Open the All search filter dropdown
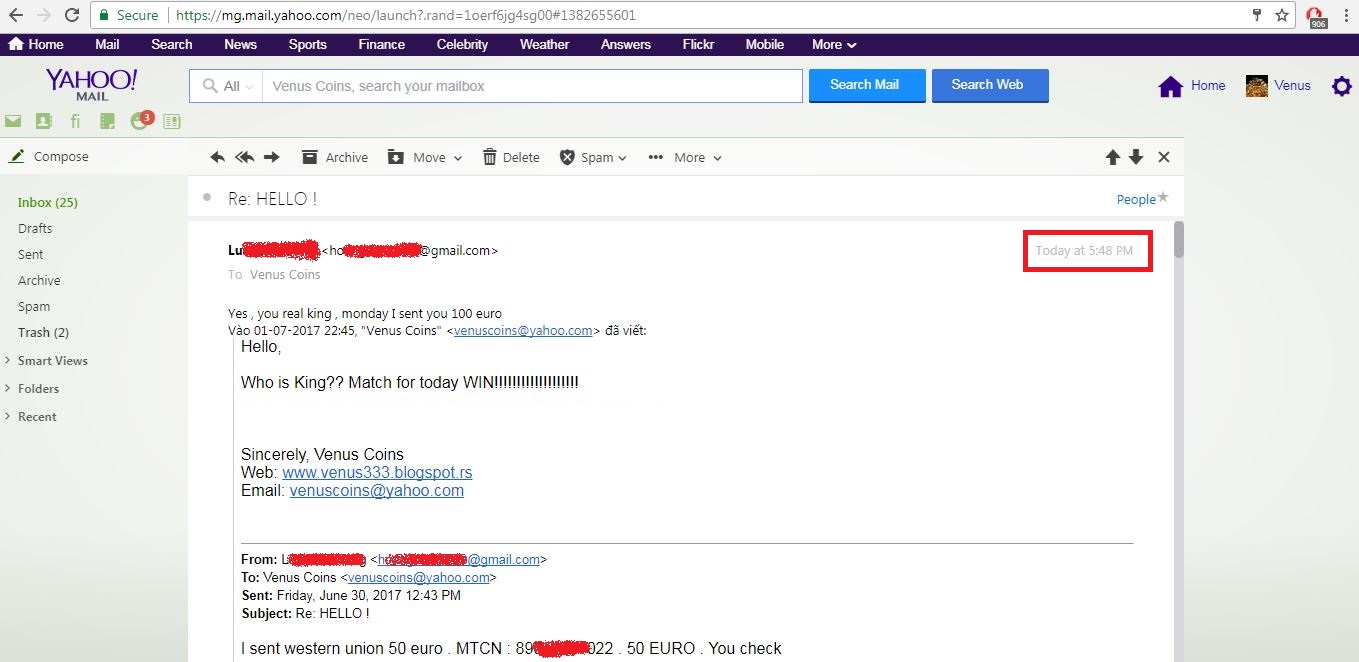 point(227,86)
